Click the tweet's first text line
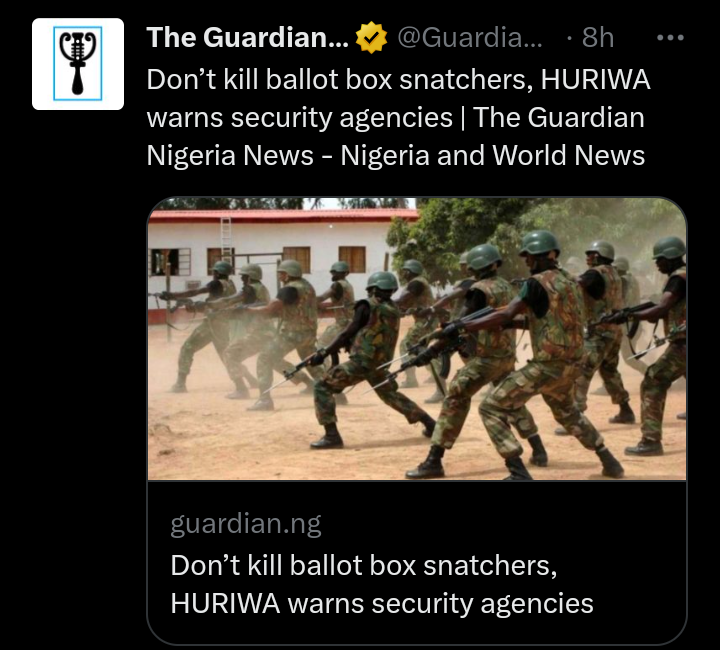This screenshot has height=650, width=720. click(x=398, y=80)
